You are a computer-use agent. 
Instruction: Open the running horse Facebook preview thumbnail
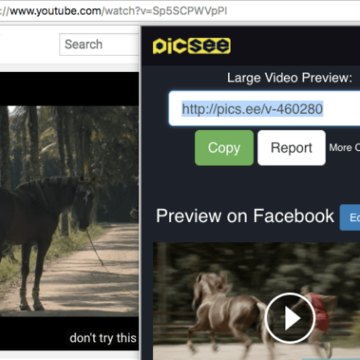[x=256, y=301]
